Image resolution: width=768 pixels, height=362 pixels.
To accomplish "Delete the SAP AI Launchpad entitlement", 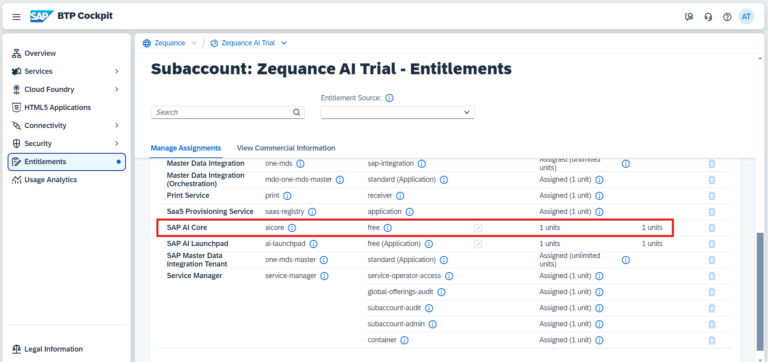I will pyautogui.click(x=712, y=243).
